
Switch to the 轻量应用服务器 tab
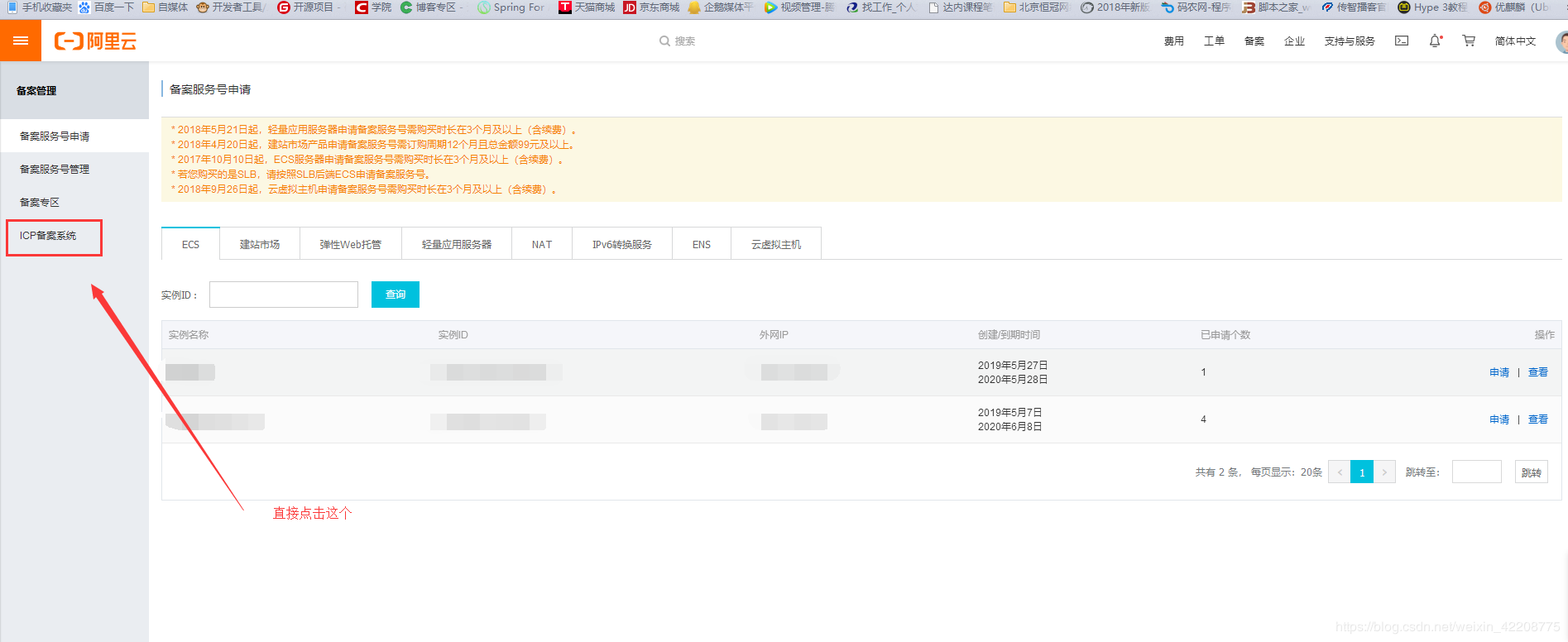(x=457, y=244)
